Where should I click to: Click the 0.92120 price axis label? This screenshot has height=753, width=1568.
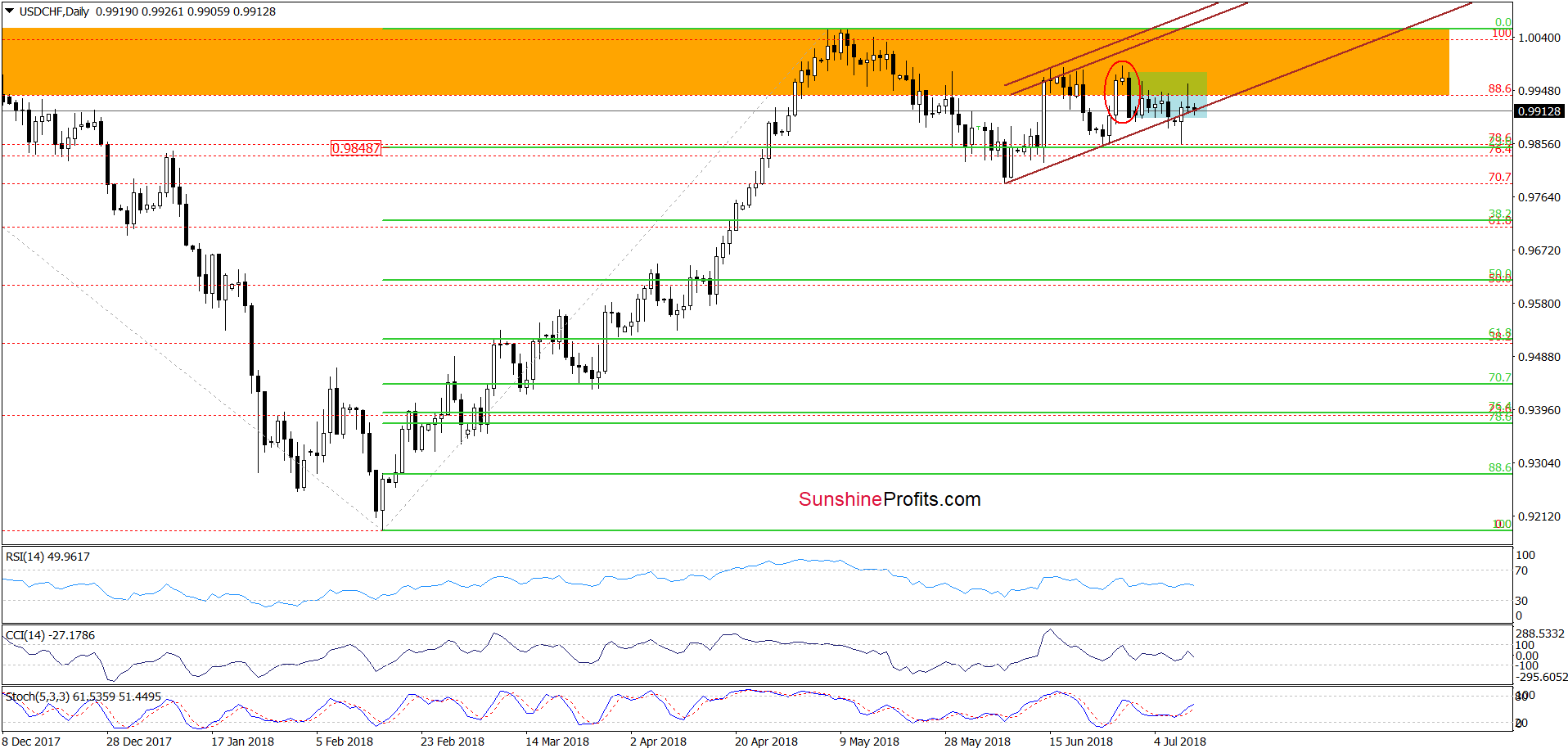point(1539,516)
